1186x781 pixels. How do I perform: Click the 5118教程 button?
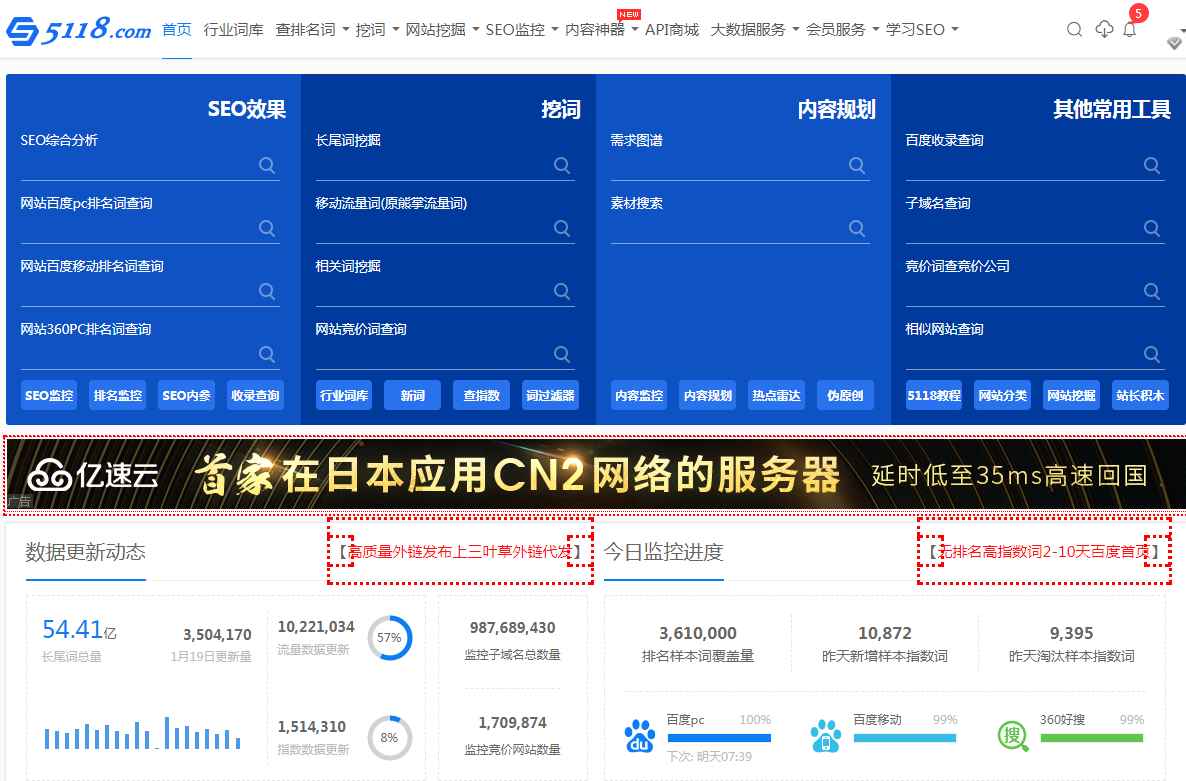(934, 395)
